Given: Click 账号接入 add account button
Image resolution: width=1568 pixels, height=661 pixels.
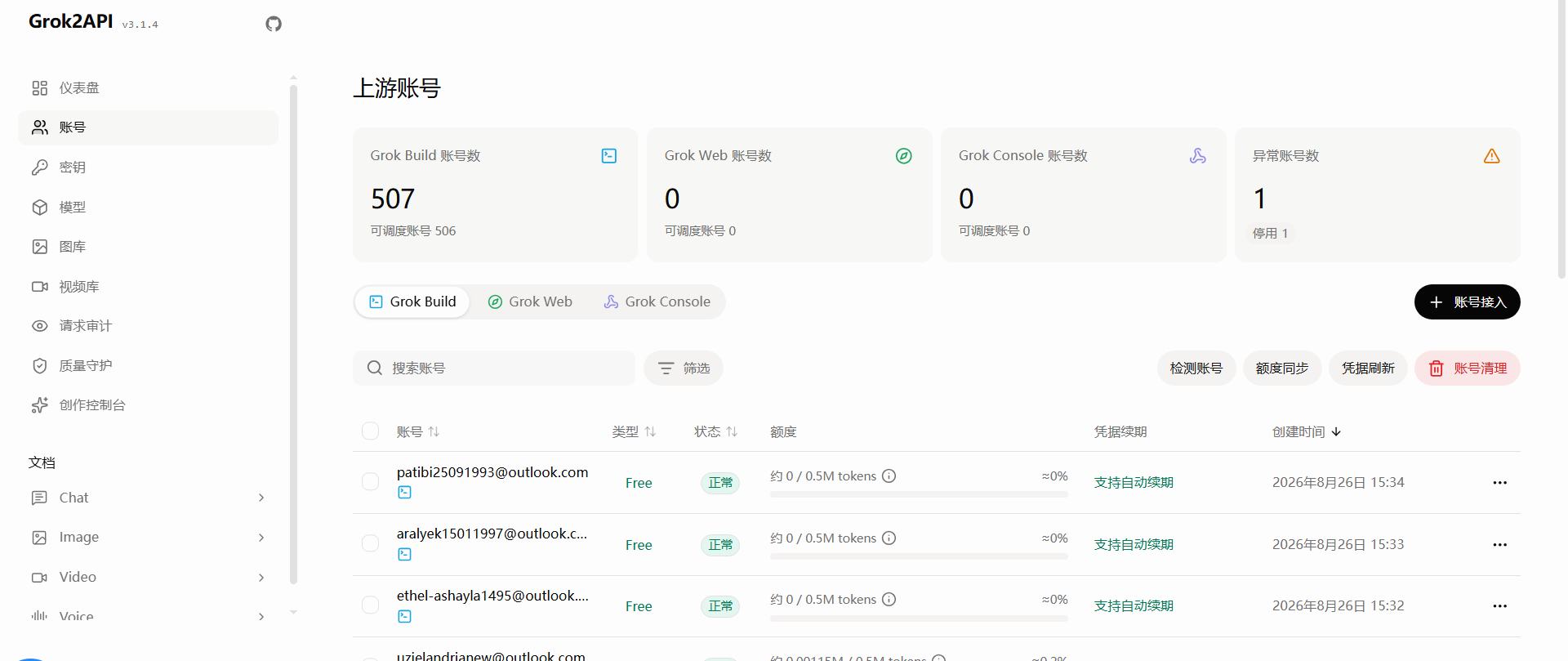Looking at the screenshot, I should [1467, 302].
